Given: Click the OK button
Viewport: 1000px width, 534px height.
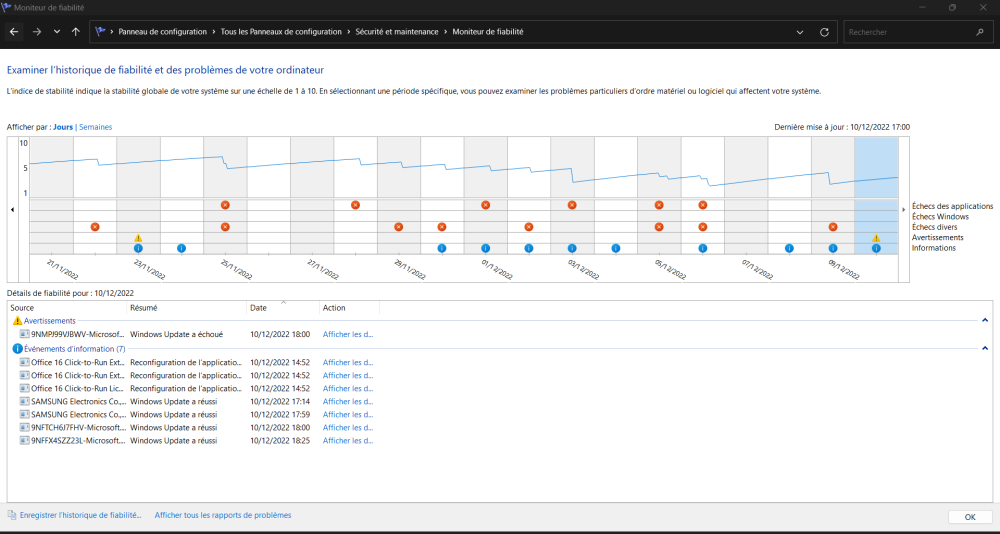Looking at the screenshot, I should coord(969,517).
